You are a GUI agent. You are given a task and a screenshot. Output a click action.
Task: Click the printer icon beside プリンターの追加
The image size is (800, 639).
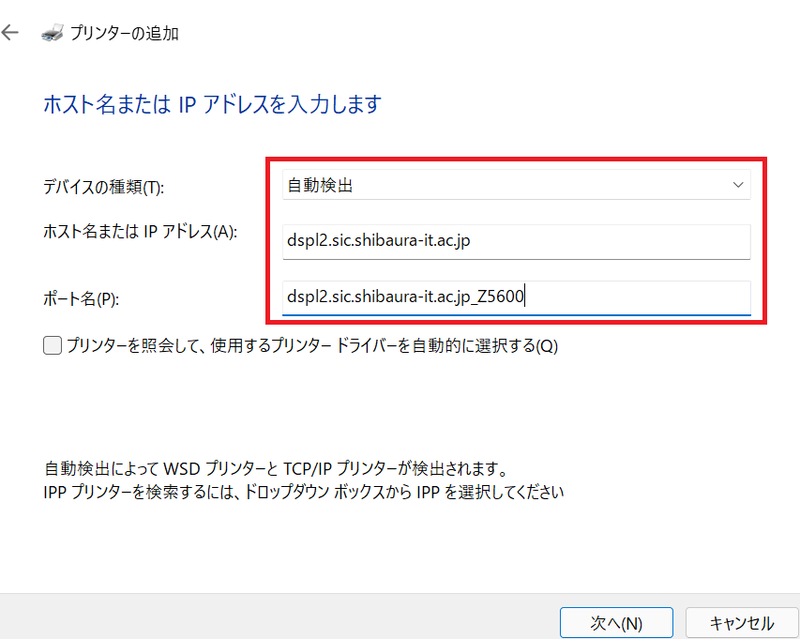coord(53,33)
